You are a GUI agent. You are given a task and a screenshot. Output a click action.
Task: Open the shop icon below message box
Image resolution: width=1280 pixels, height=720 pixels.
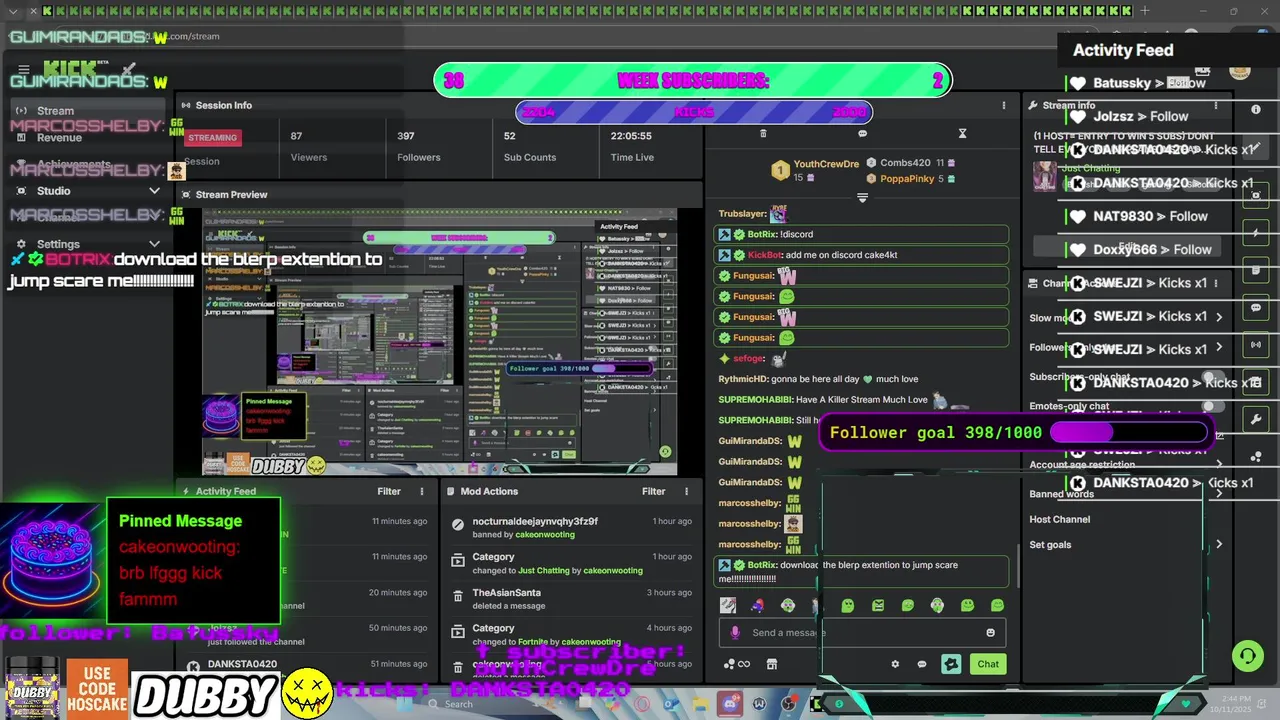click(x=772, y=664)
